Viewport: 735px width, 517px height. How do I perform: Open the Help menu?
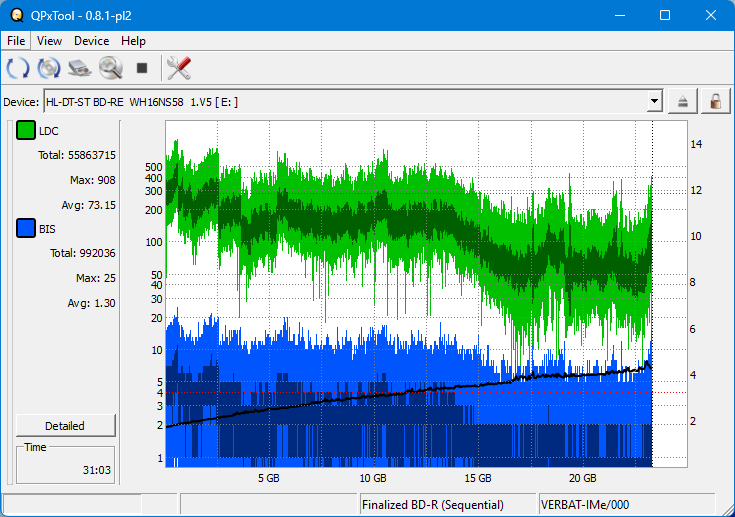pos(133,41)
